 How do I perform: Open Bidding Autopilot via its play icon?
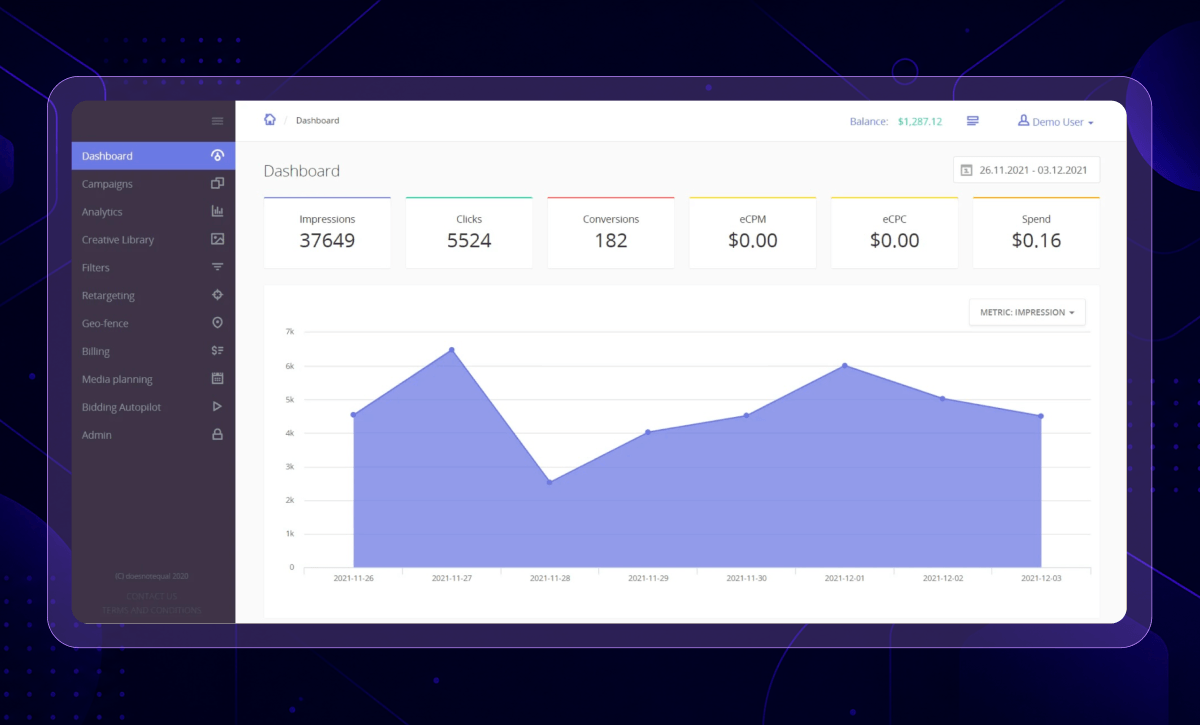point(217,407)
